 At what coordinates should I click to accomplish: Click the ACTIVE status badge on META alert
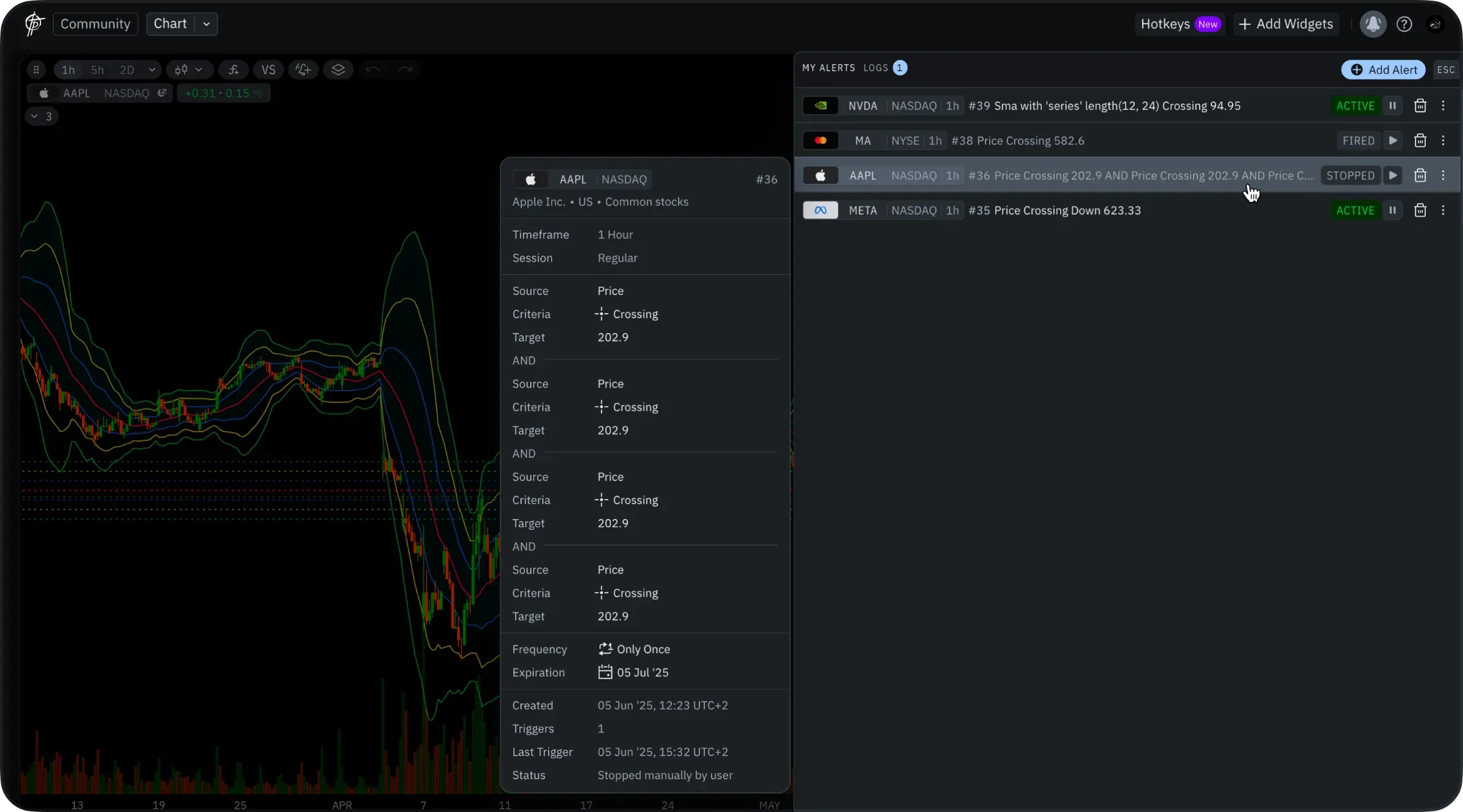pos(1355,210)
